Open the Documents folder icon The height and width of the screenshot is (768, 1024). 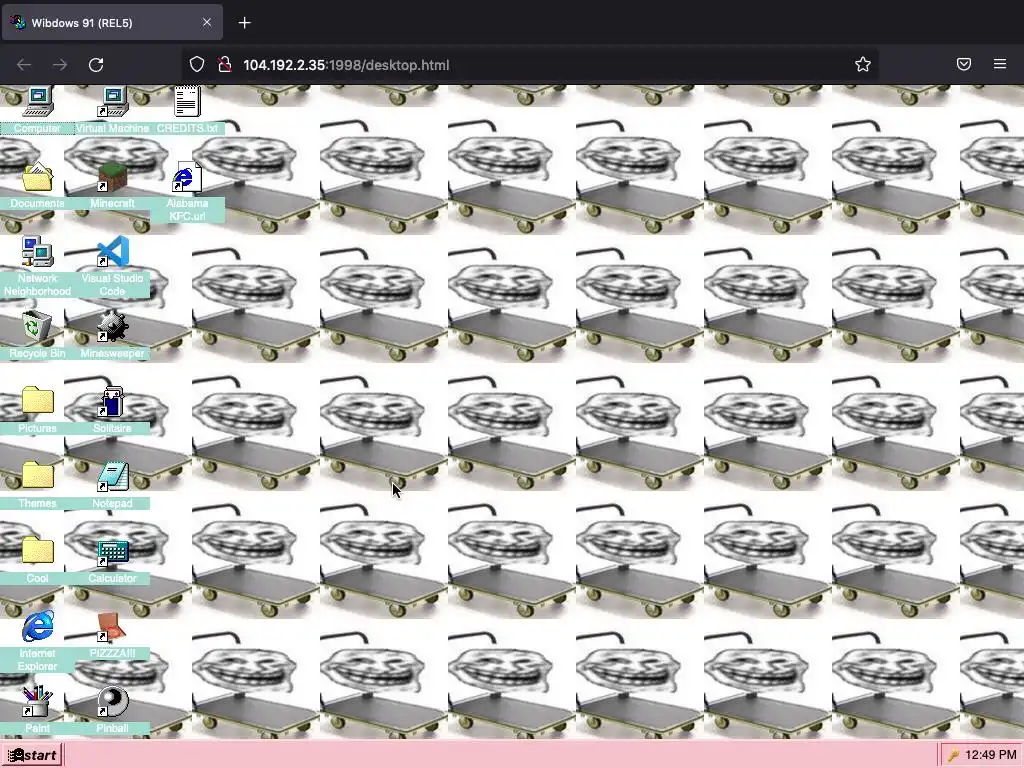tap(37, 178)
